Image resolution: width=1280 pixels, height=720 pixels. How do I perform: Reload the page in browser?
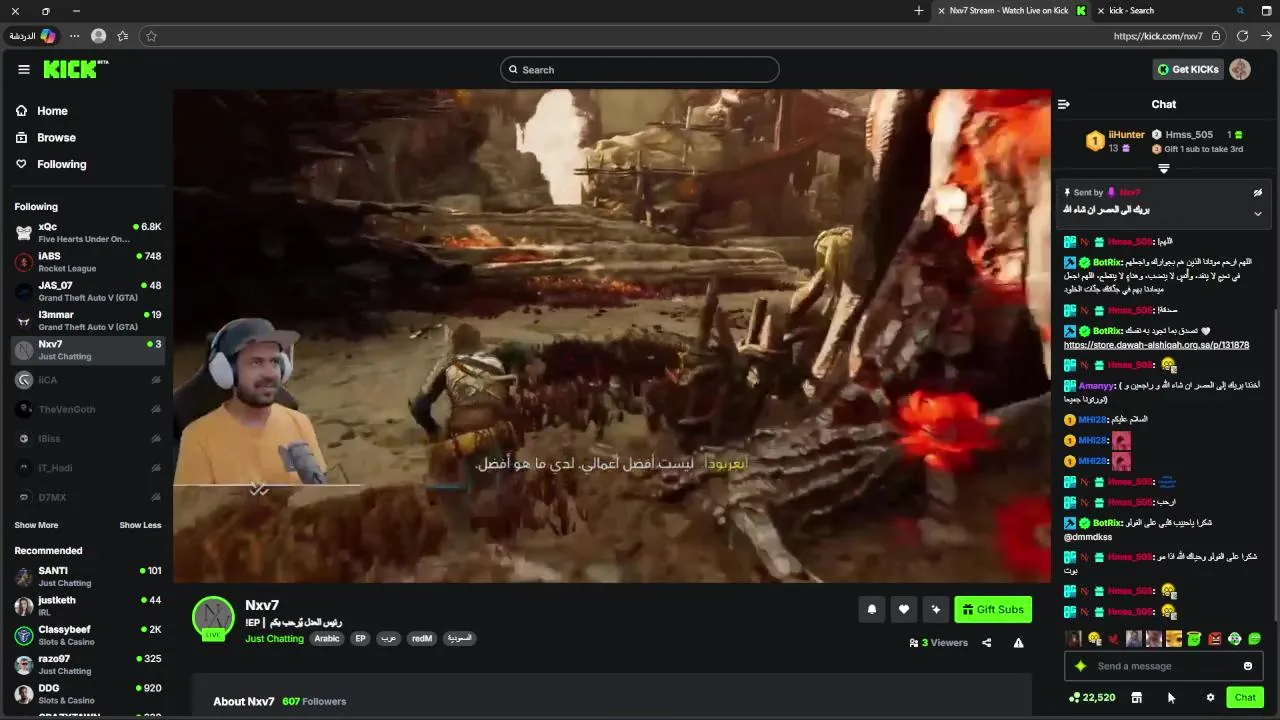coord(1242,36)
